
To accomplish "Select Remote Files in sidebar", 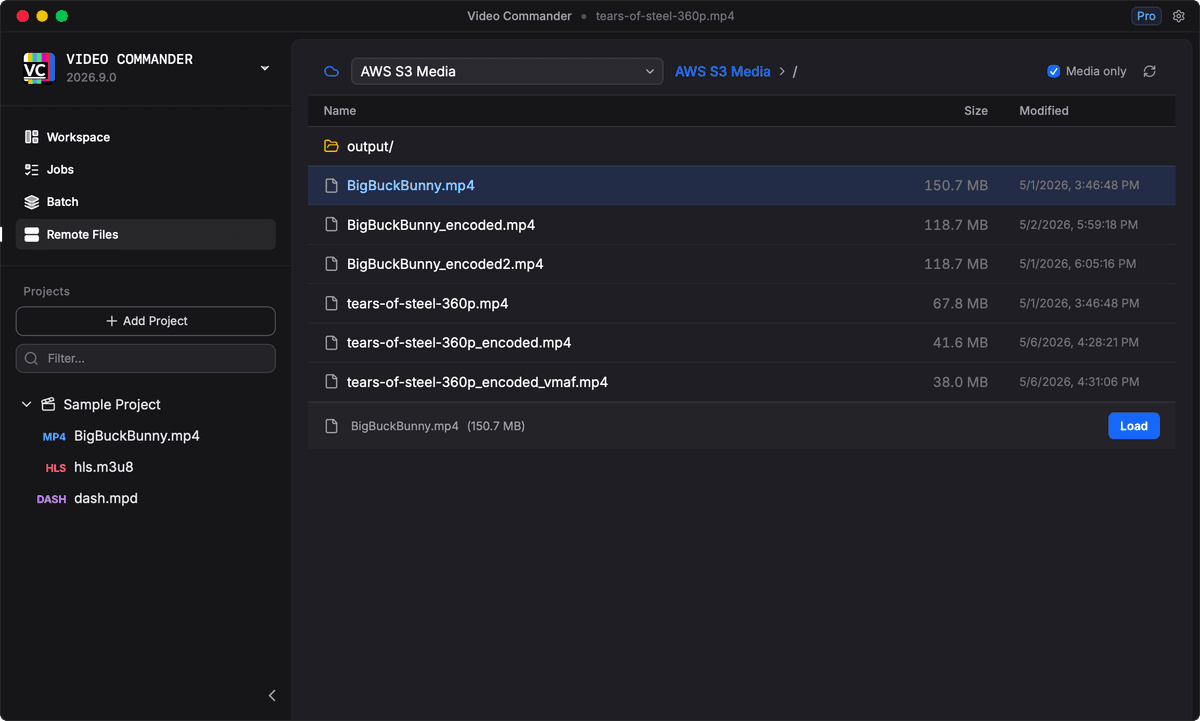I will pos(146,234).
